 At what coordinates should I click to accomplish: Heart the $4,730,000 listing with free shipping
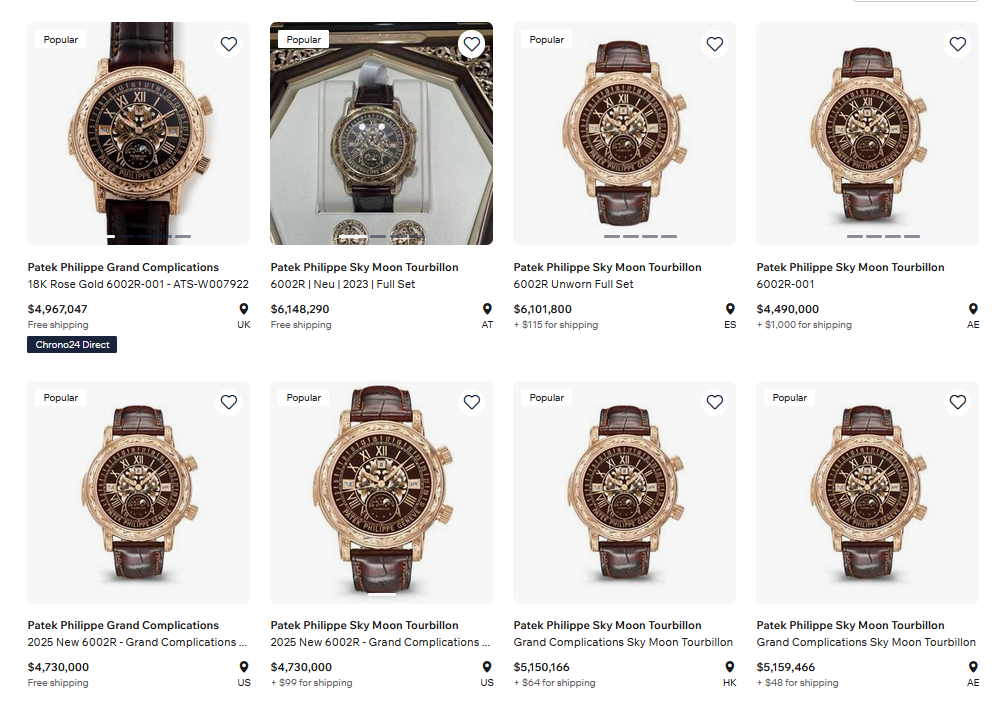pyautogui.click(x=229, y=402)
